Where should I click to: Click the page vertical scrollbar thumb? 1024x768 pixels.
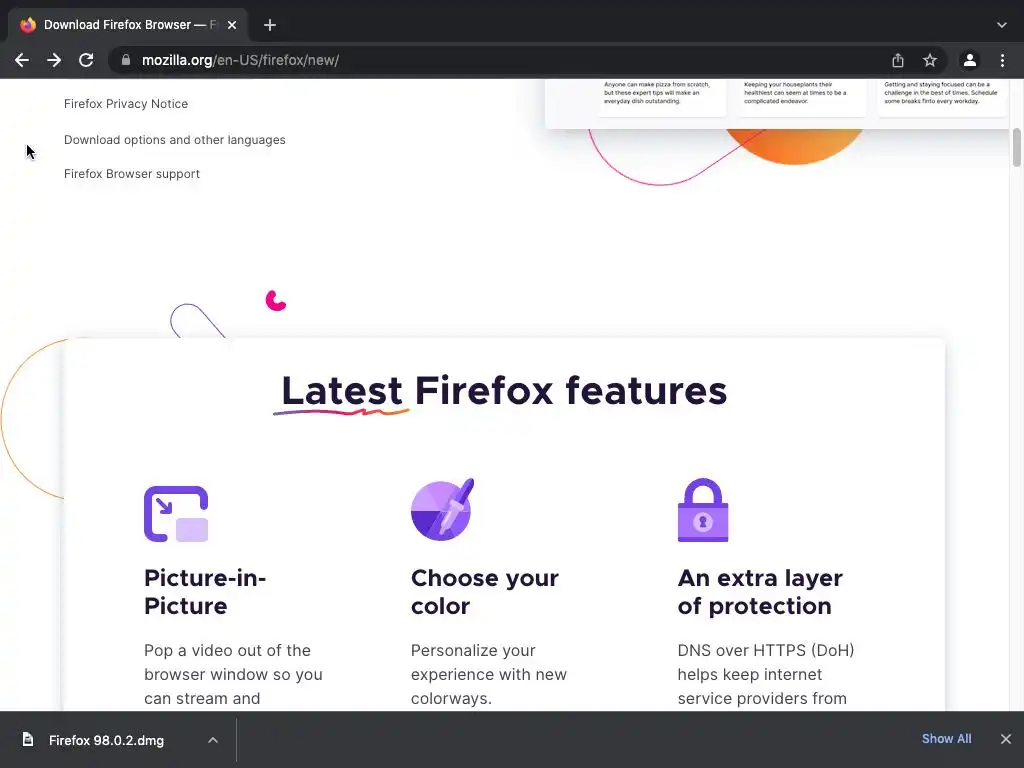[x=1016, y=148]
